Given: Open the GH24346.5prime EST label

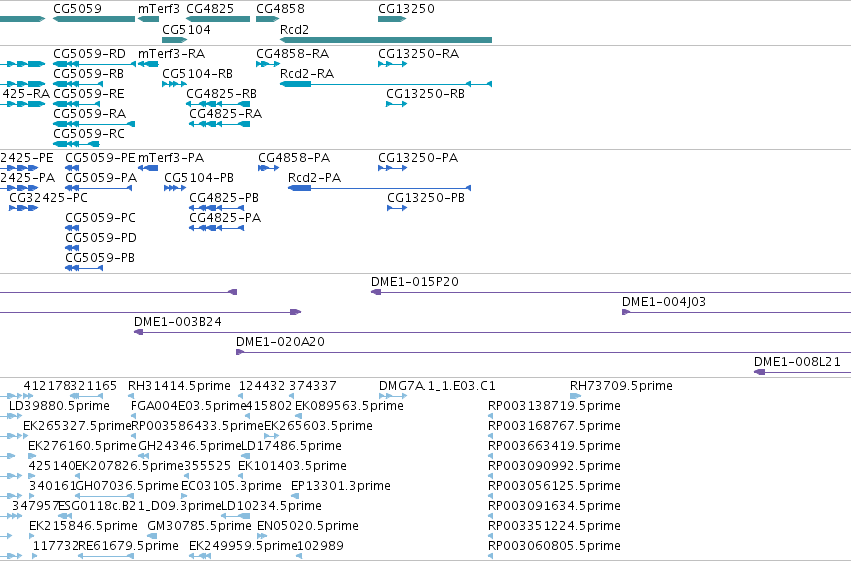Looking at the screenshot, I should coord(189,447).
